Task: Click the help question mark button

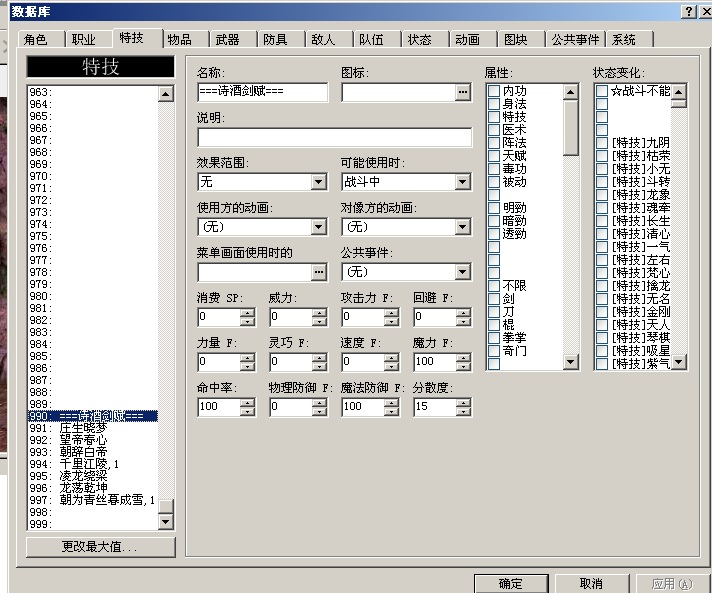Action: (689, 11)
